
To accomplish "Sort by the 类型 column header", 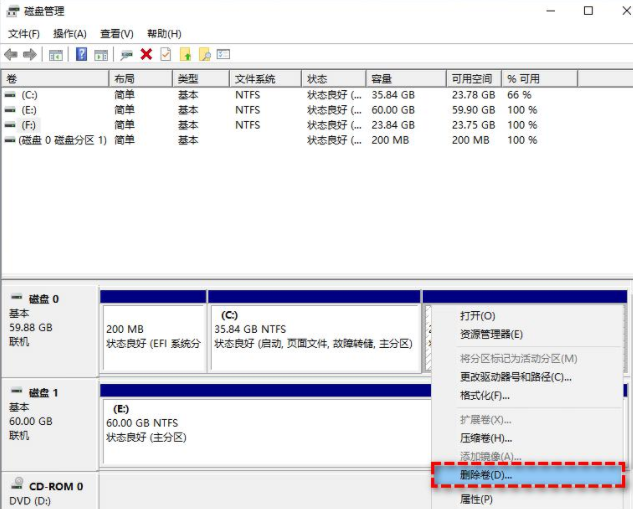I will 201,79.
